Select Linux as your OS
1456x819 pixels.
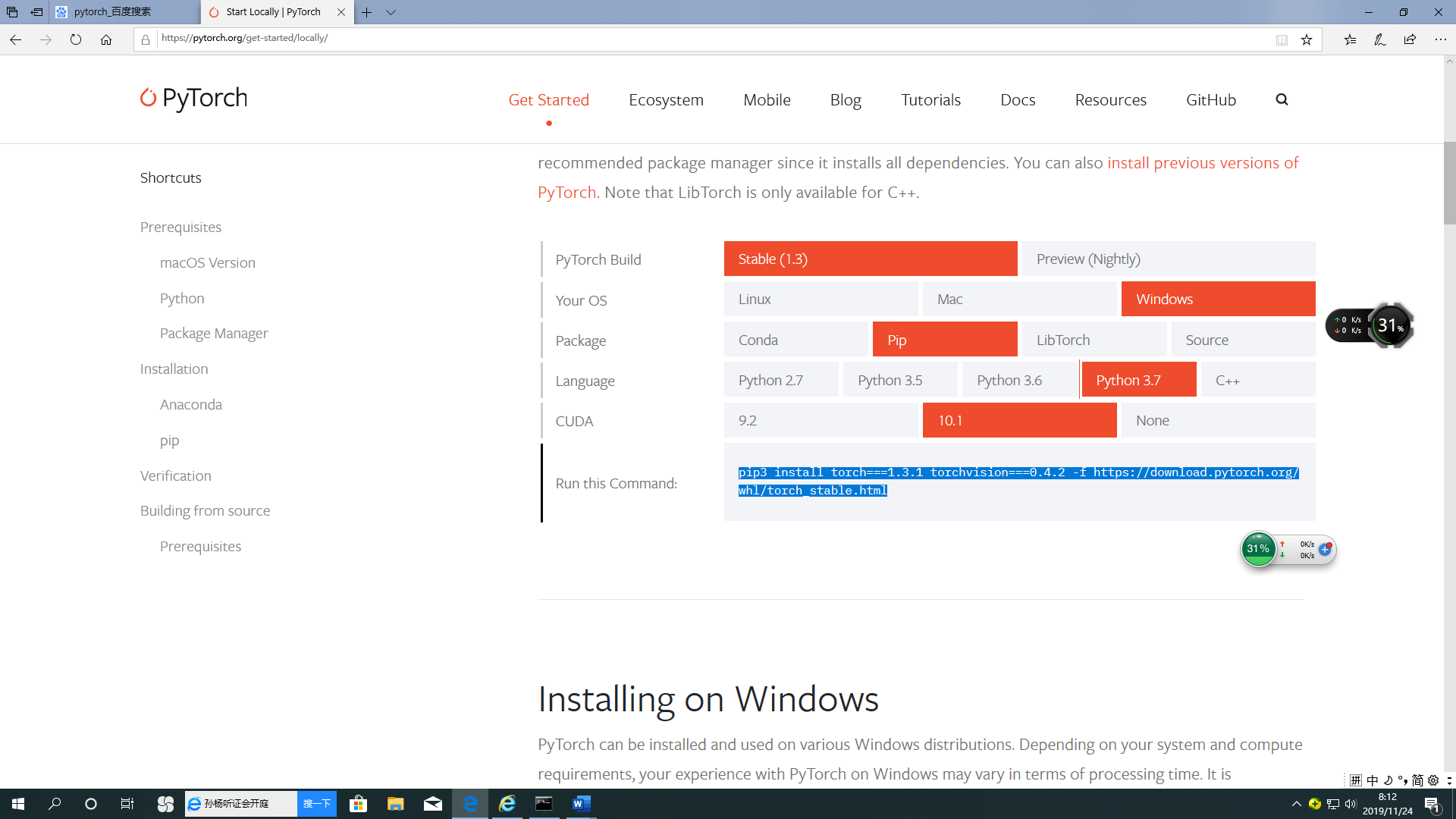point(821,300)
